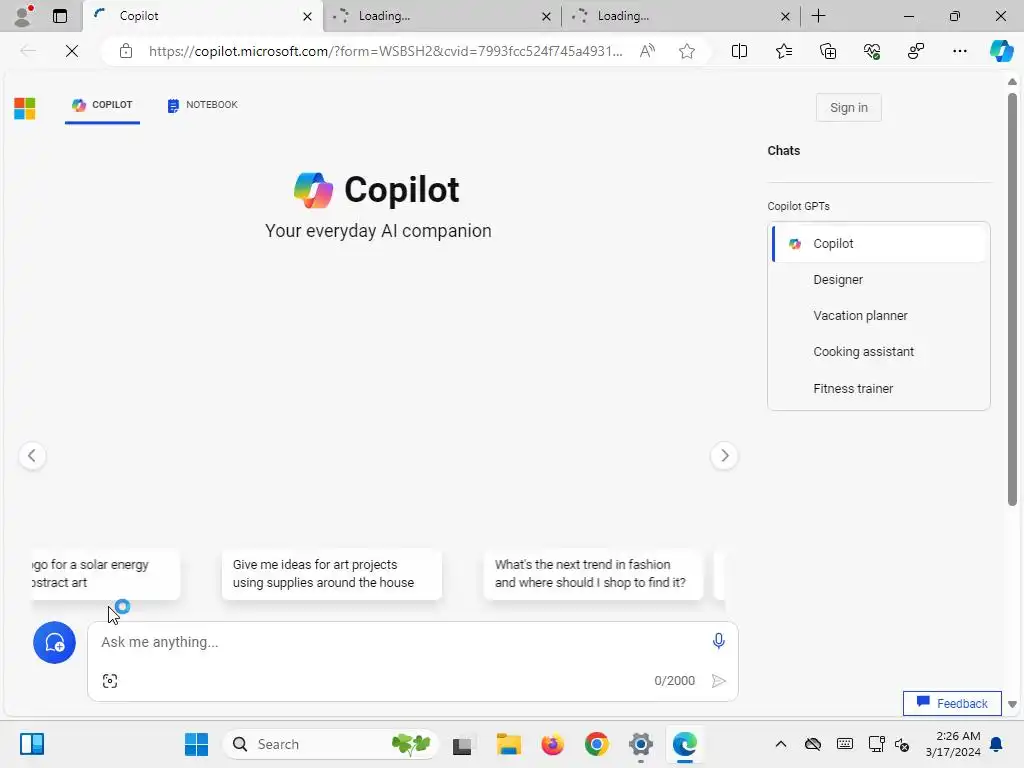
Task: Switch to the first Loading tab
Action: (442, 16)
